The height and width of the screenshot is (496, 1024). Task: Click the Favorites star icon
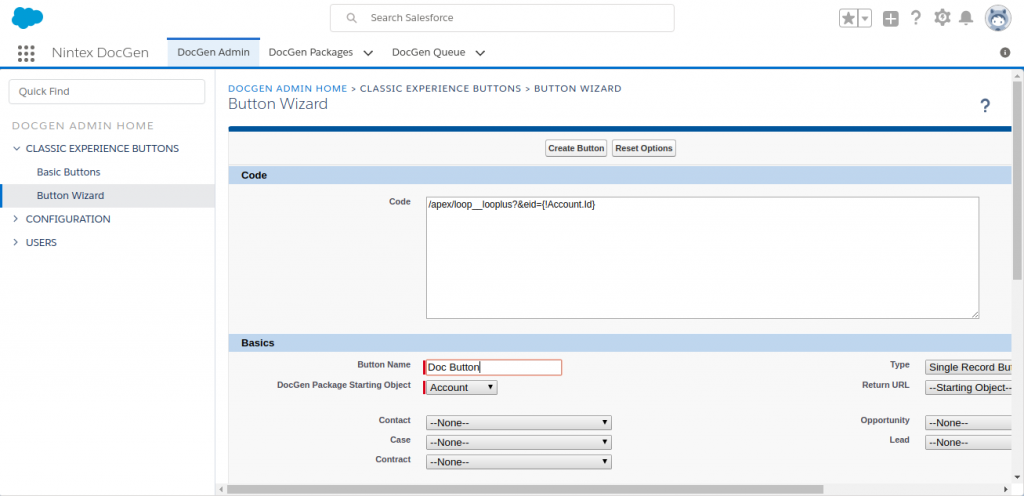(849, 18)
